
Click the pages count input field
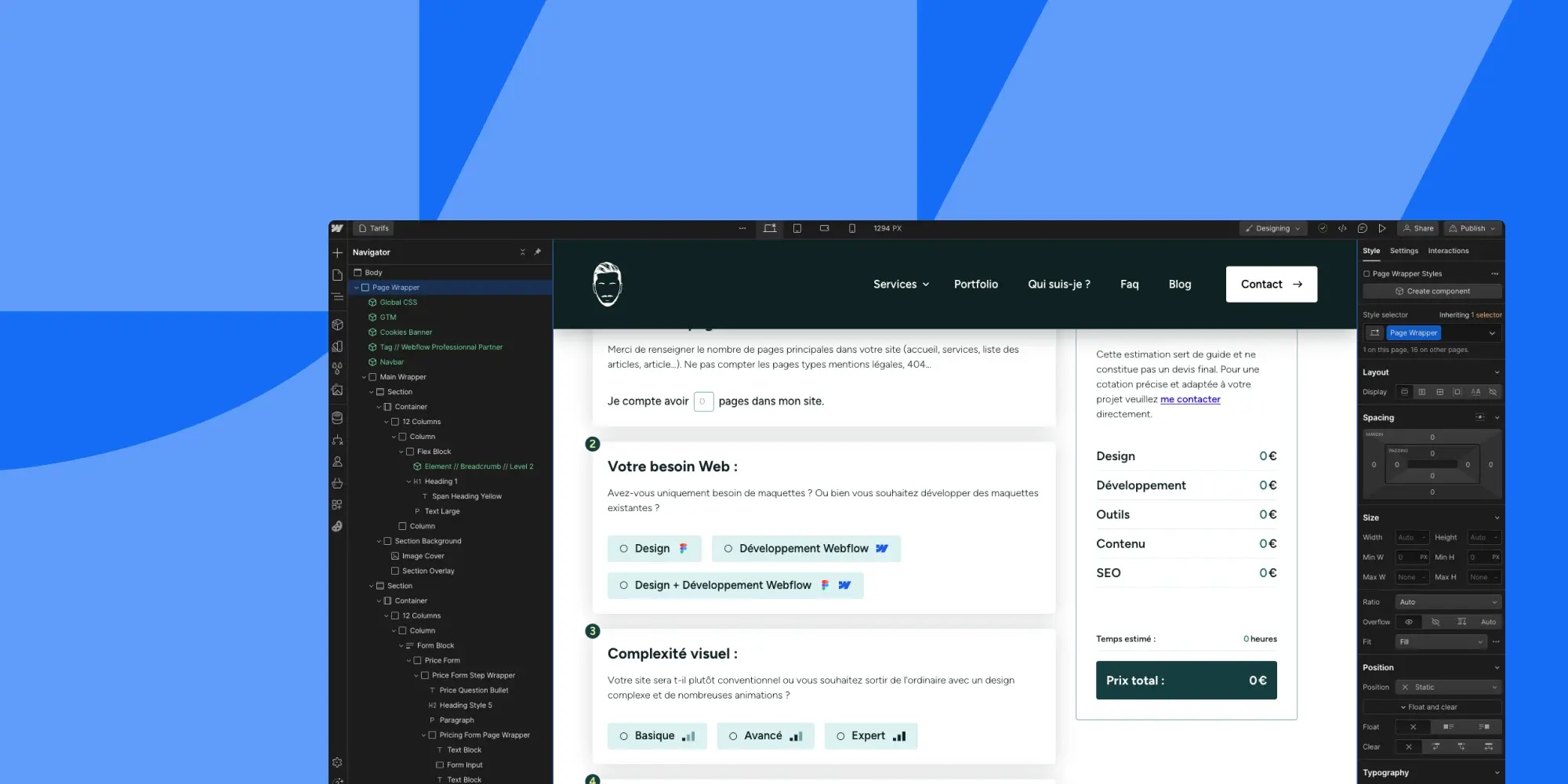click(x=703, y=401)
